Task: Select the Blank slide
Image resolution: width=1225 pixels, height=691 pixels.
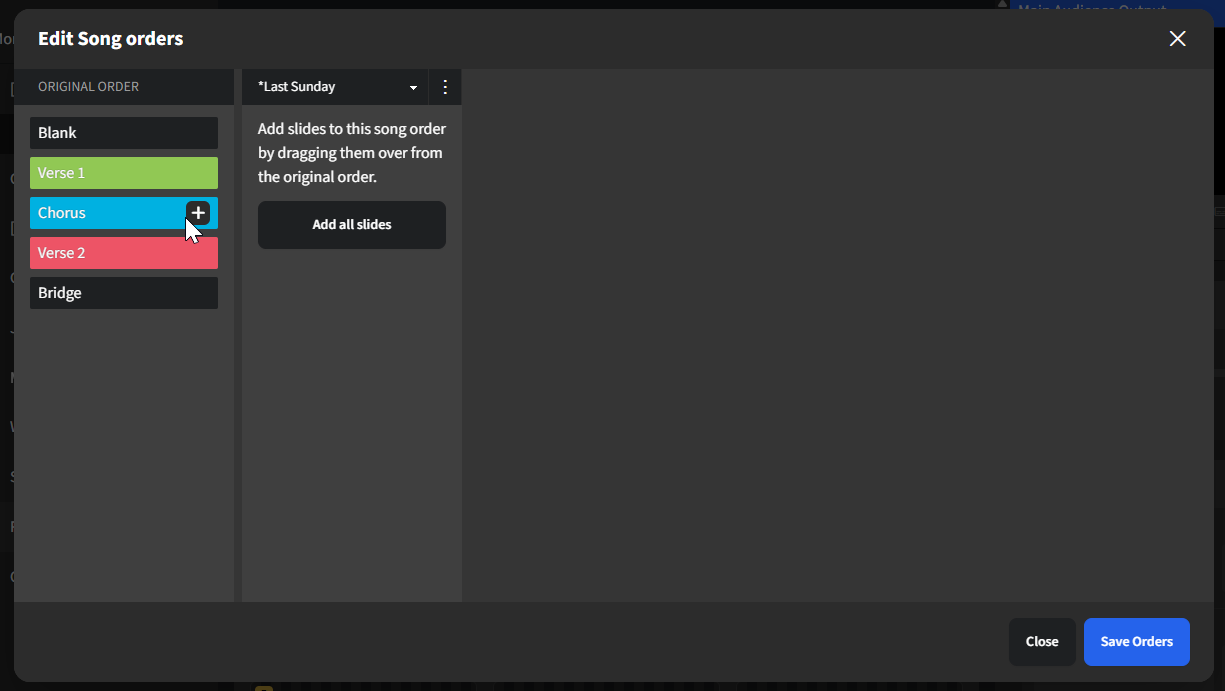Action: pos(123,132)
